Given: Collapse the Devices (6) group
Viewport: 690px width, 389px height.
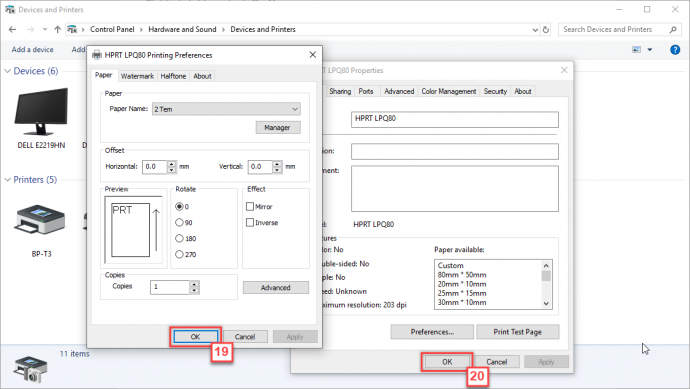Looking at the screenshot, I should 7,71.
